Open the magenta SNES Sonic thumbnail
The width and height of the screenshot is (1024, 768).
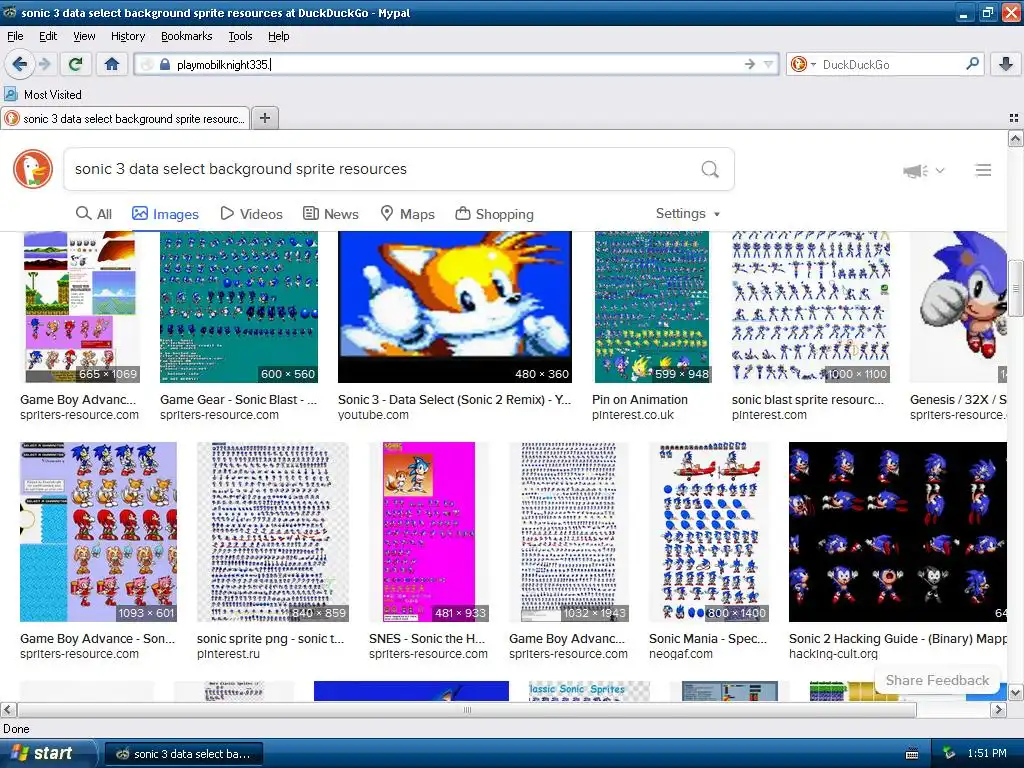coord(429,532)
